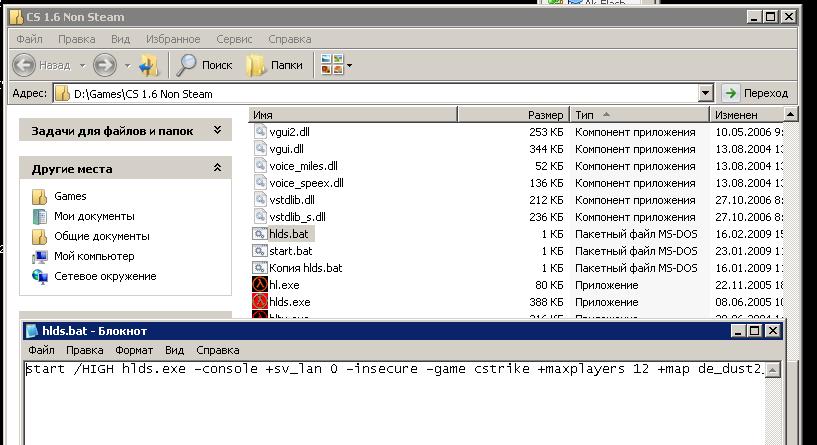
Task: Open Файл menu in Explorer window
Action: tap(29, 39)
